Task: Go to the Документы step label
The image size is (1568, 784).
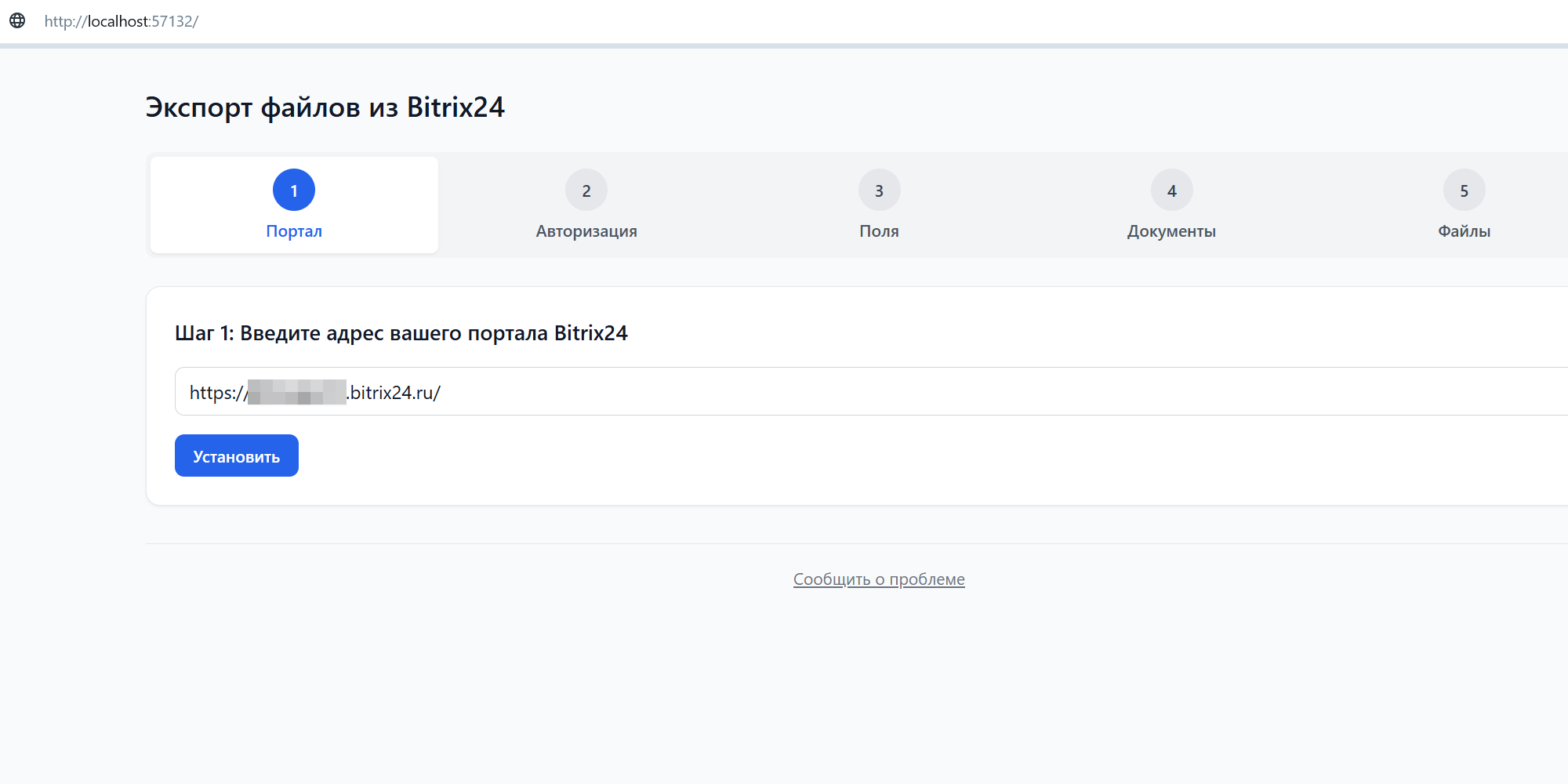Action: [1171, 231]
